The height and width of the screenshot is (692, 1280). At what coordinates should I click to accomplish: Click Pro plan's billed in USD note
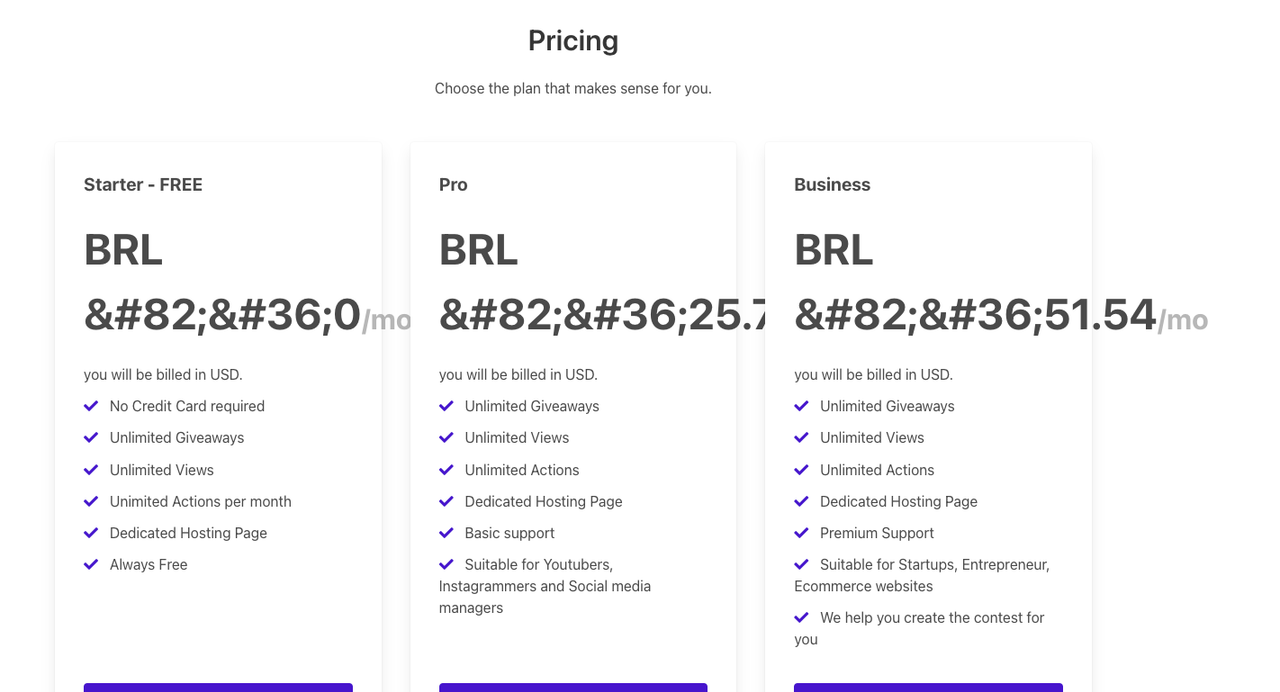point(518,375)
